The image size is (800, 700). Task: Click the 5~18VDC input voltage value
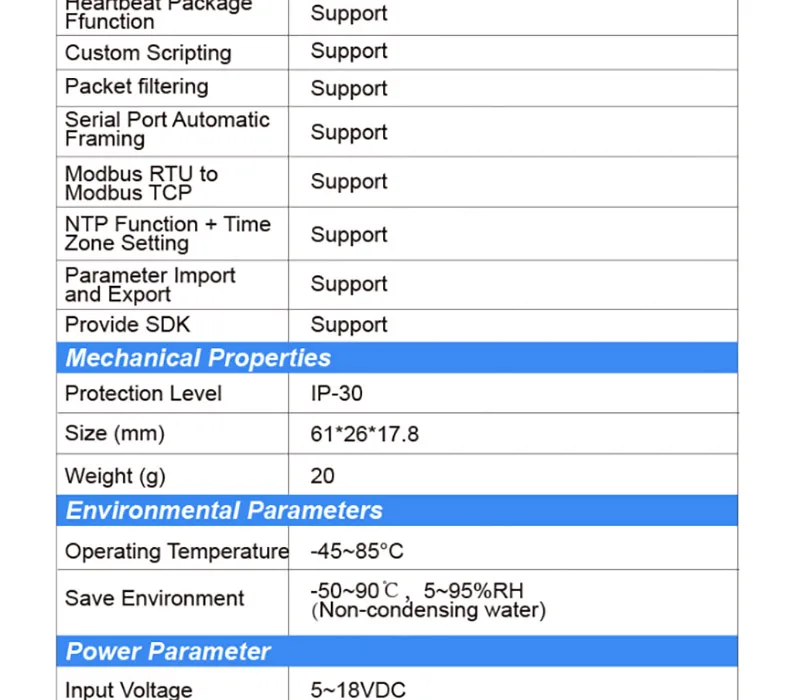[x=358, y=690]
